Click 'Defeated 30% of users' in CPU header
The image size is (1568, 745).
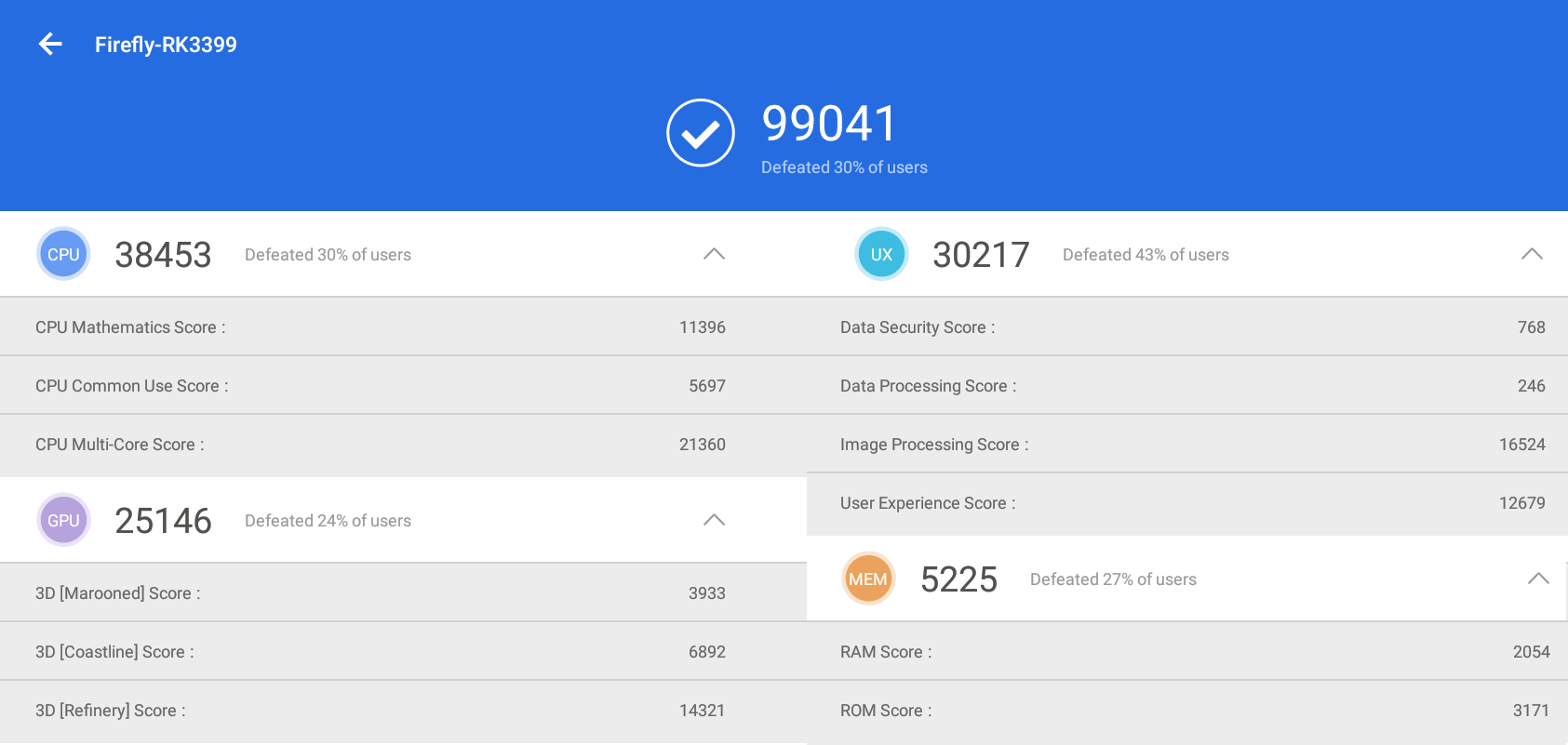tap(328, 255)
